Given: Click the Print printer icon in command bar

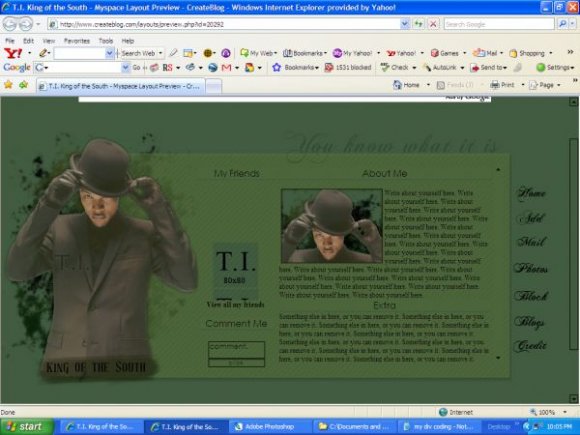Looking at the screenshot, I should (x=495, y=85).
